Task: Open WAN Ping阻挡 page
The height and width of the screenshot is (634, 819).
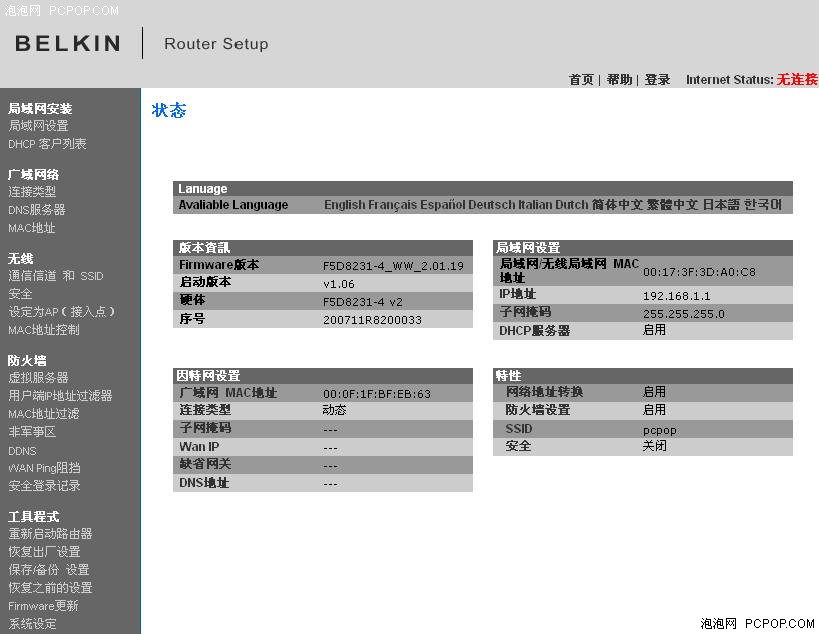Action: [x=44, y=468]
